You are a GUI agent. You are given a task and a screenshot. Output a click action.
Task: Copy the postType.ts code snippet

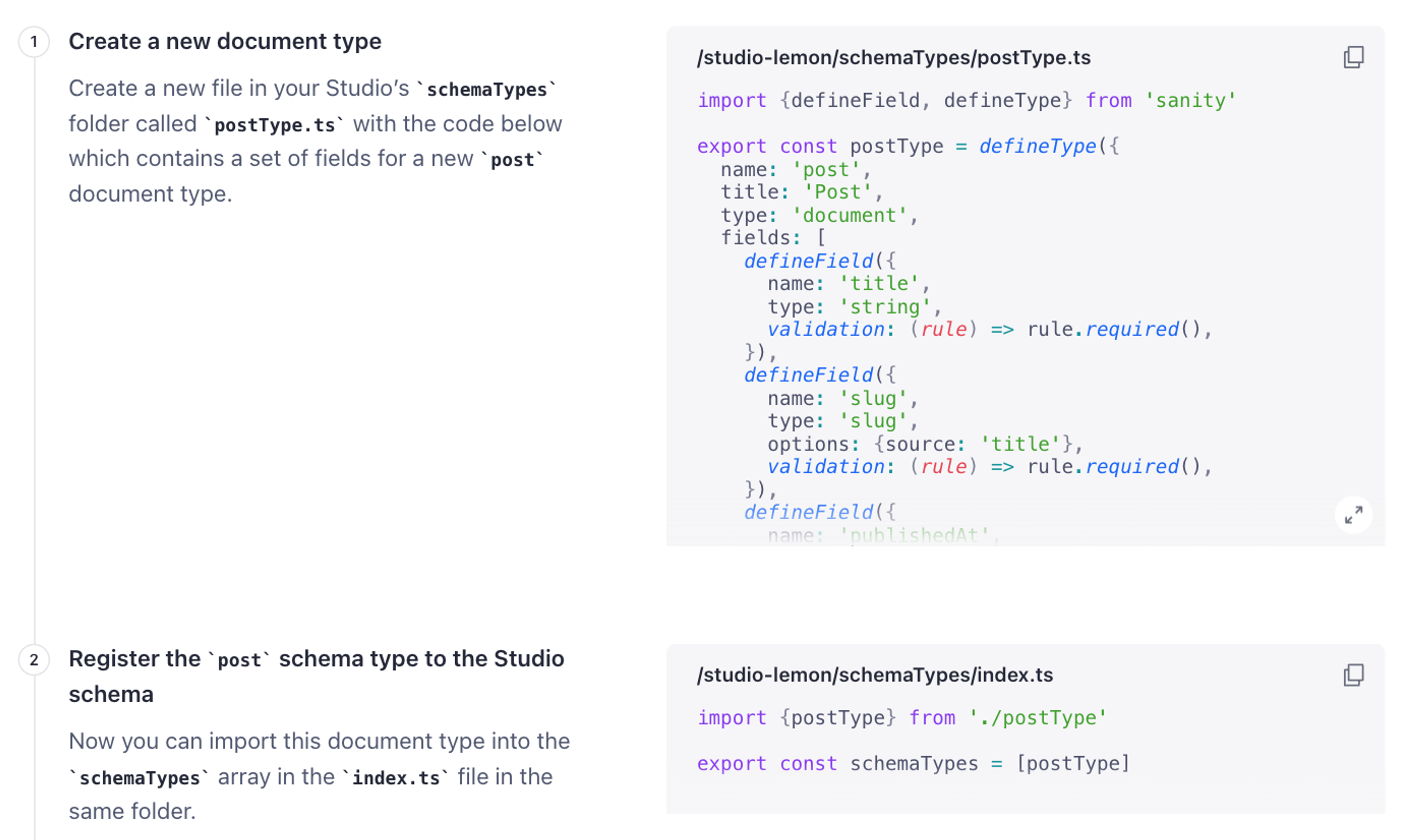[x=1353, y=57]
